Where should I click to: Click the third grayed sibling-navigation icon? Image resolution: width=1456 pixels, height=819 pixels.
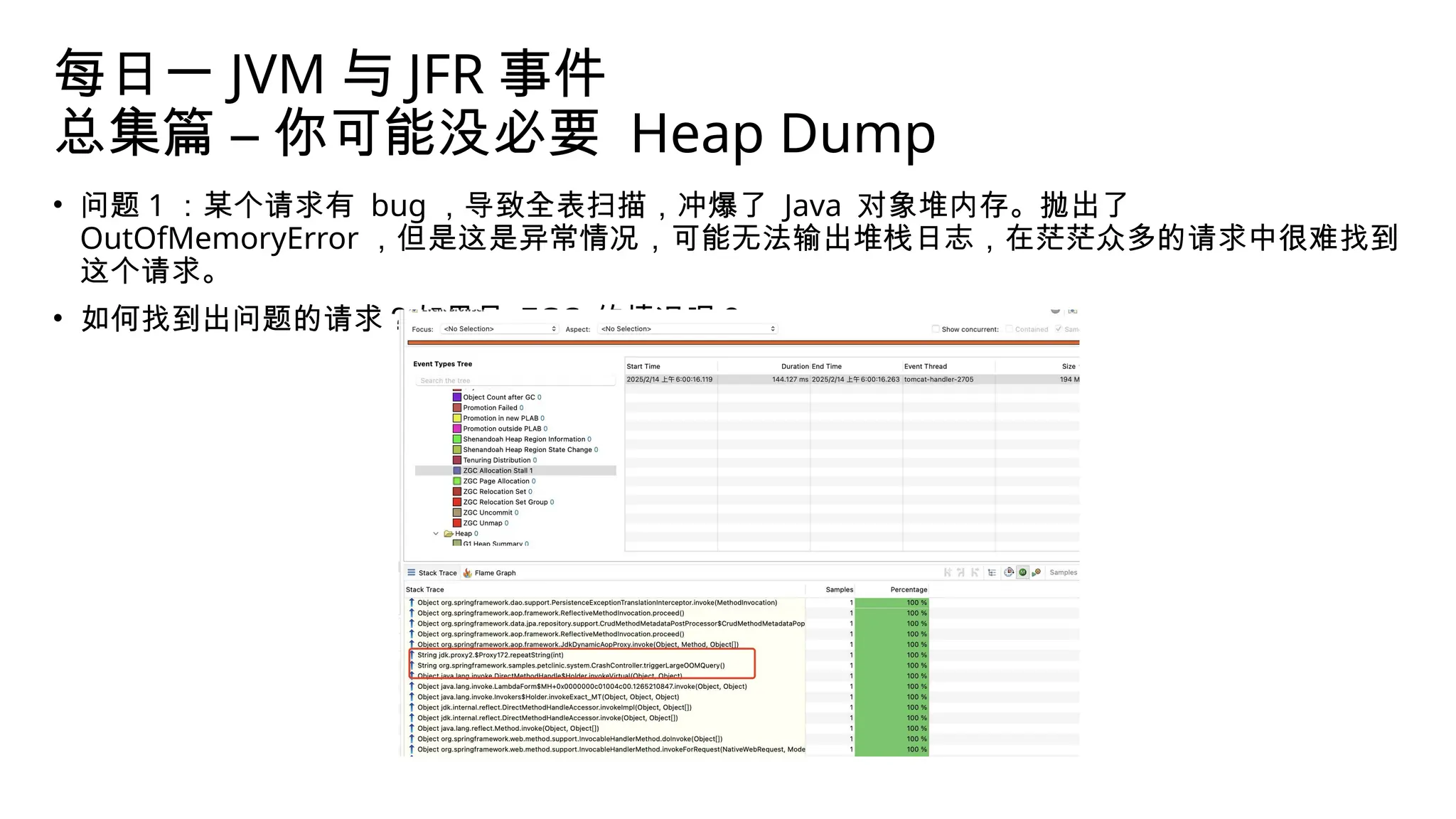(975, 572)
